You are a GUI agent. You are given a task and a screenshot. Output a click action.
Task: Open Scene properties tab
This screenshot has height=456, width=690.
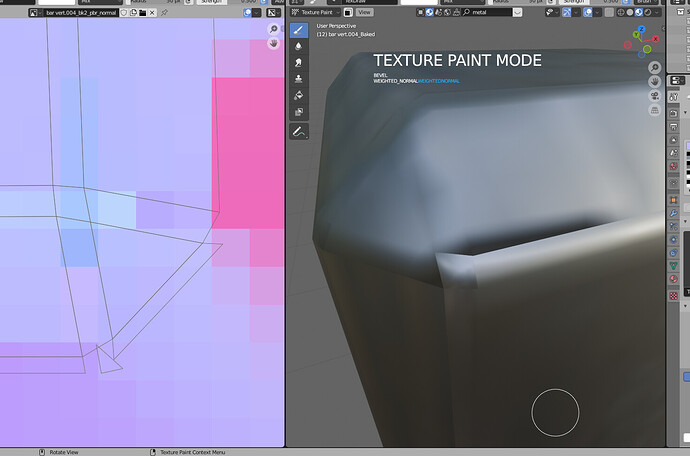tap(674, 153)
